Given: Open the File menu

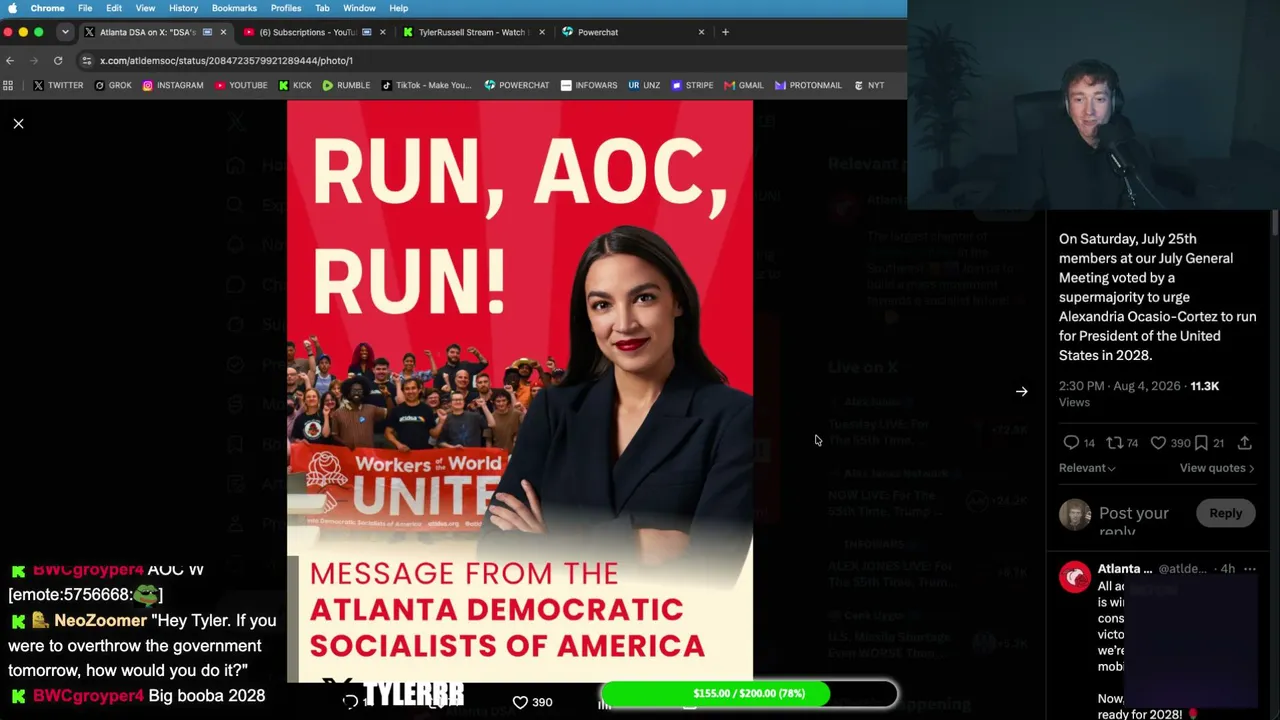Looking at the screenshot, I should 85,8.
